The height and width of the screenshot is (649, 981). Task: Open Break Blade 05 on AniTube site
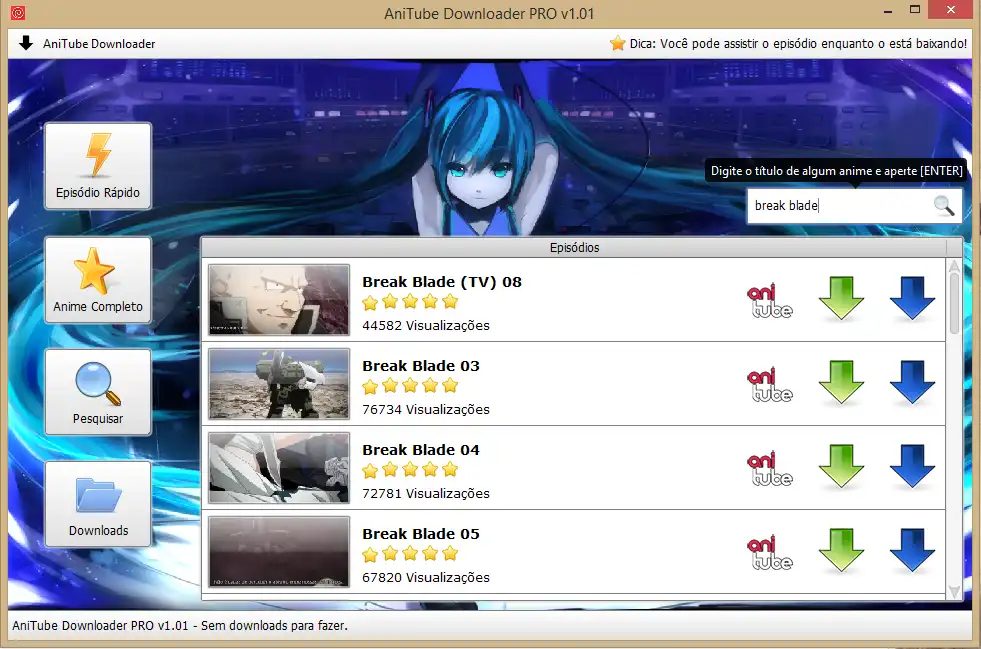[x=770, y=552]
